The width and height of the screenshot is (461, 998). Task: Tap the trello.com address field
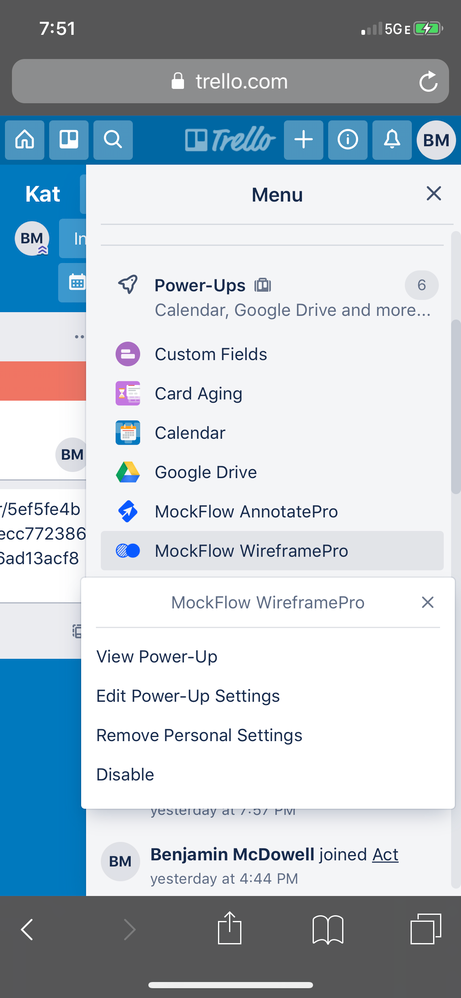(x=230, y=81)
